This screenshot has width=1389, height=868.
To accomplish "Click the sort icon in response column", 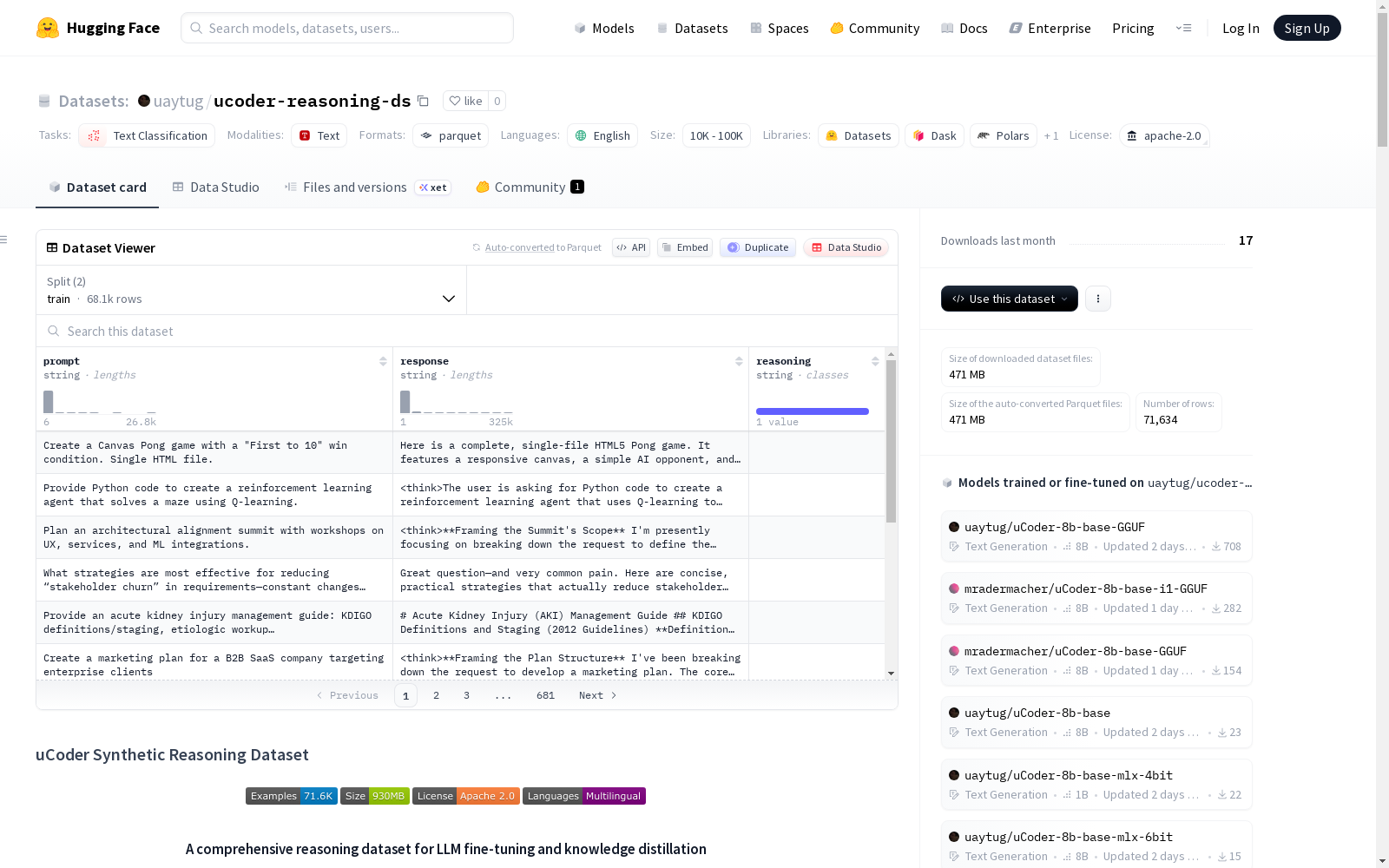I will (739, 361).
